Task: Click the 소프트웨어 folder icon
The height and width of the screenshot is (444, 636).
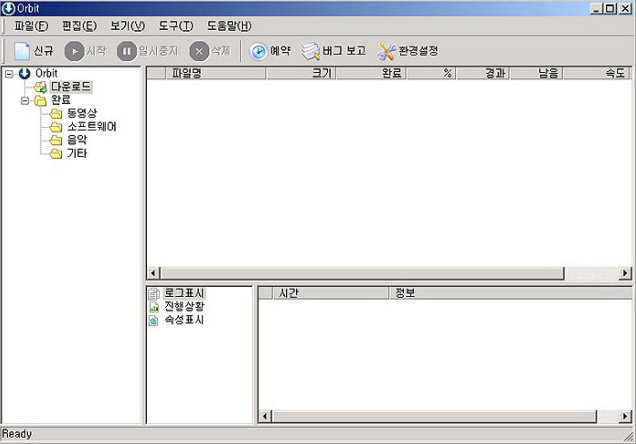Action: [56, 127]
